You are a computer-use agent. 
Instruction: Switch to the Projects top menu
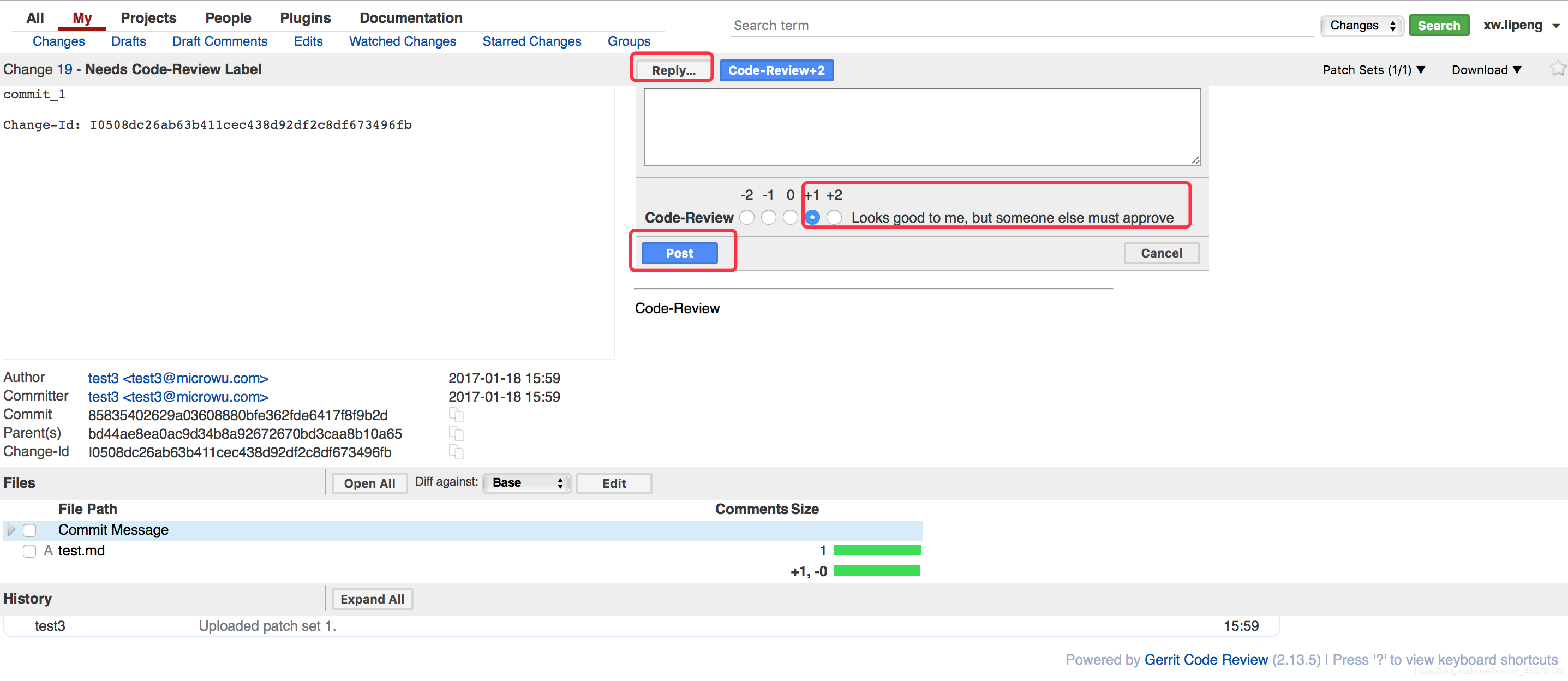tap(148, 18)
